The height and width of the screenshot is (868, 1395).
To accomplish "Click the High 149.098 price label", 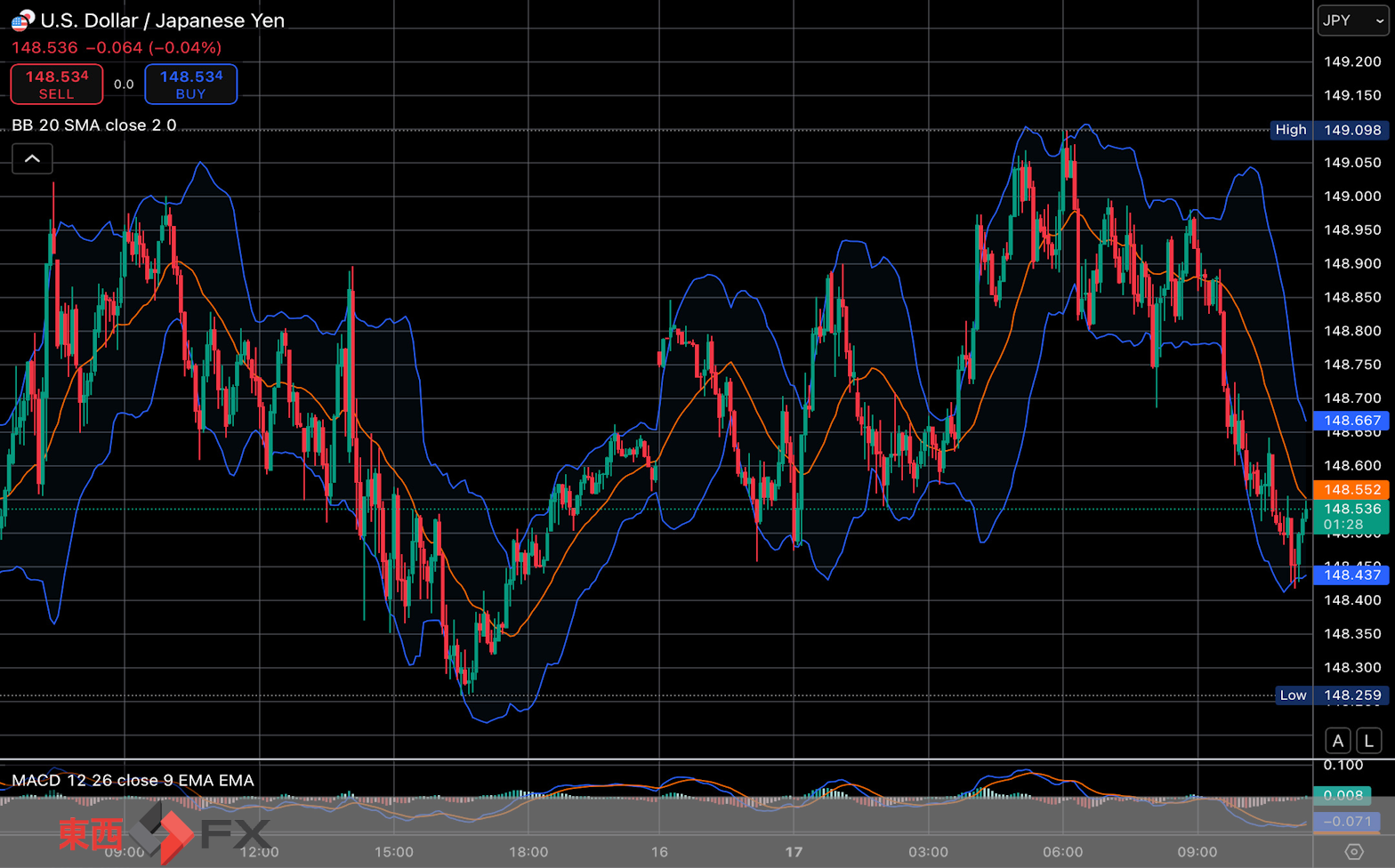I will pyautogui.click(x=1329, y=130).
